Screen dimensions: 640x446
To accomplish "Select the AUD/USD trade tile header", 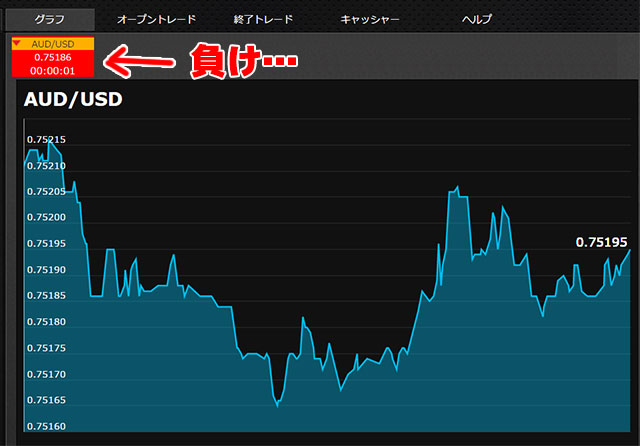I will [53, 44].
